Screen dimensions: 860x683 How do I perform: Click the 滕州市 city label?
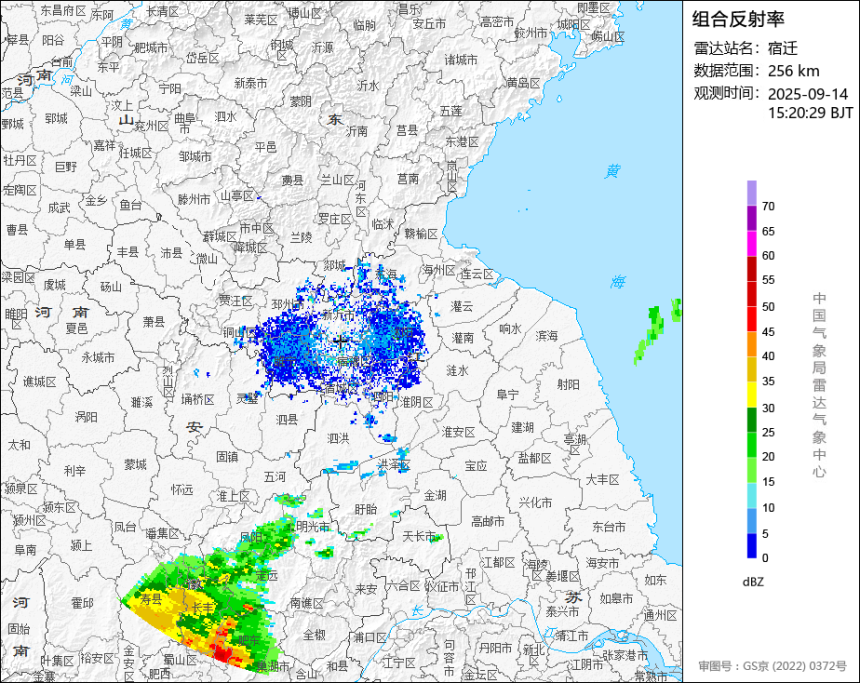tap(194, 200)
